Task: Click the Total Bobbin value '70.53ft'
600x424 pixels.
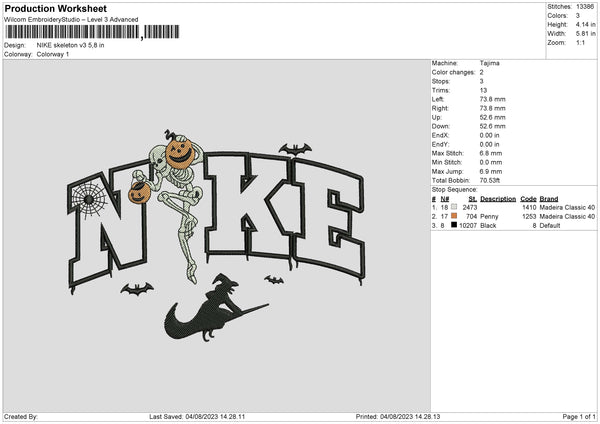Action: click(x=490, y=181)
